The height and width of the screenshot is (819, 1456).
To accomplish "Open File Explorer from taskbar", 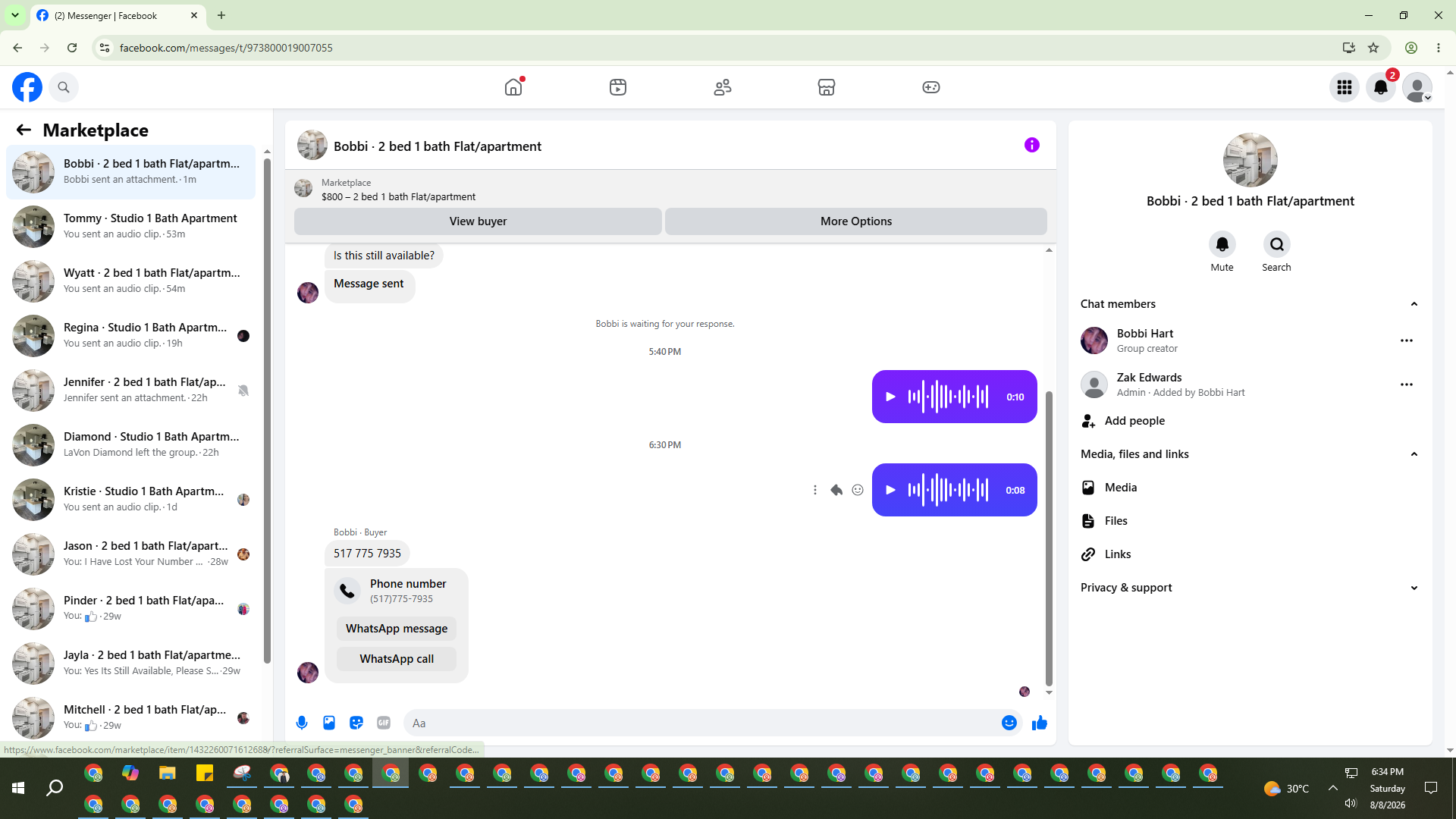I will pos(168,773).
